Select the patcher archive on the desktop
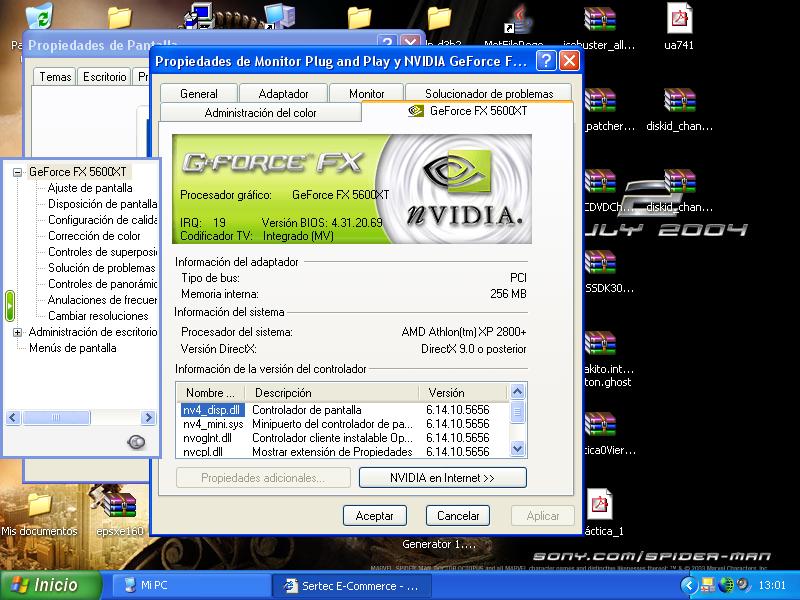800x600 pixels. click(x=601, y=100)
